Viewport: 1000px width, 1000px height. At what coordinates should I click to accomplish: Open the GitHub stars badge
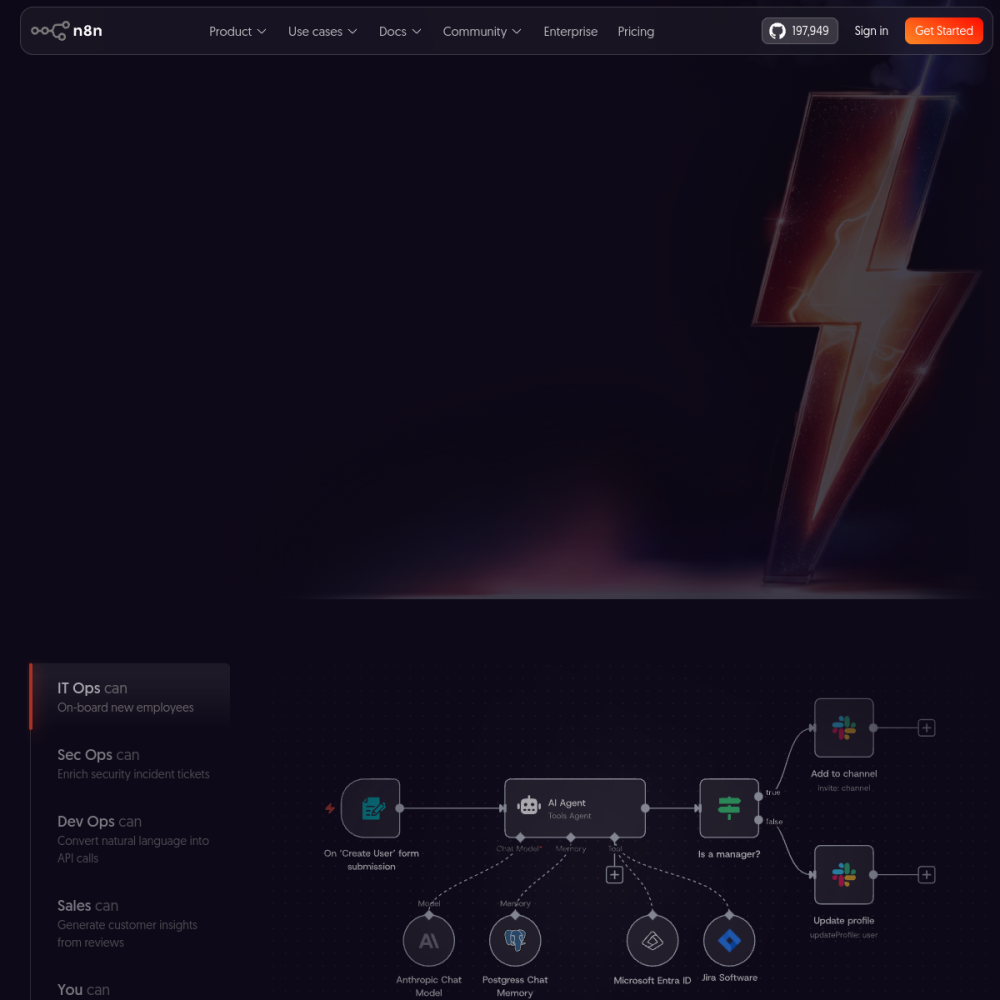tap(799, 31)
